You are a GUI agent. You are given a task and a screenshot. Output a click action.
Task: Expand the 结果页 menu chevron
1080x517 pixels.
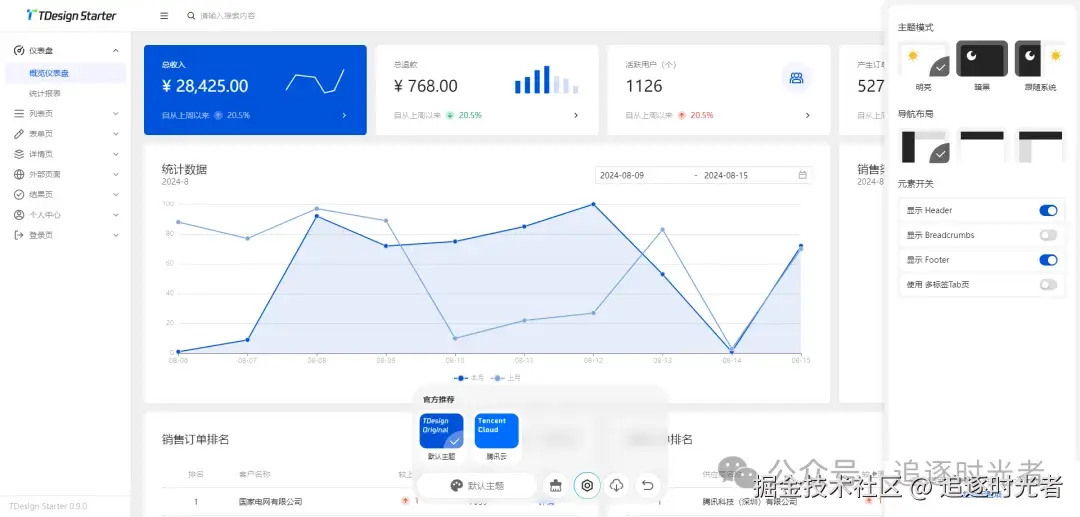116,195
